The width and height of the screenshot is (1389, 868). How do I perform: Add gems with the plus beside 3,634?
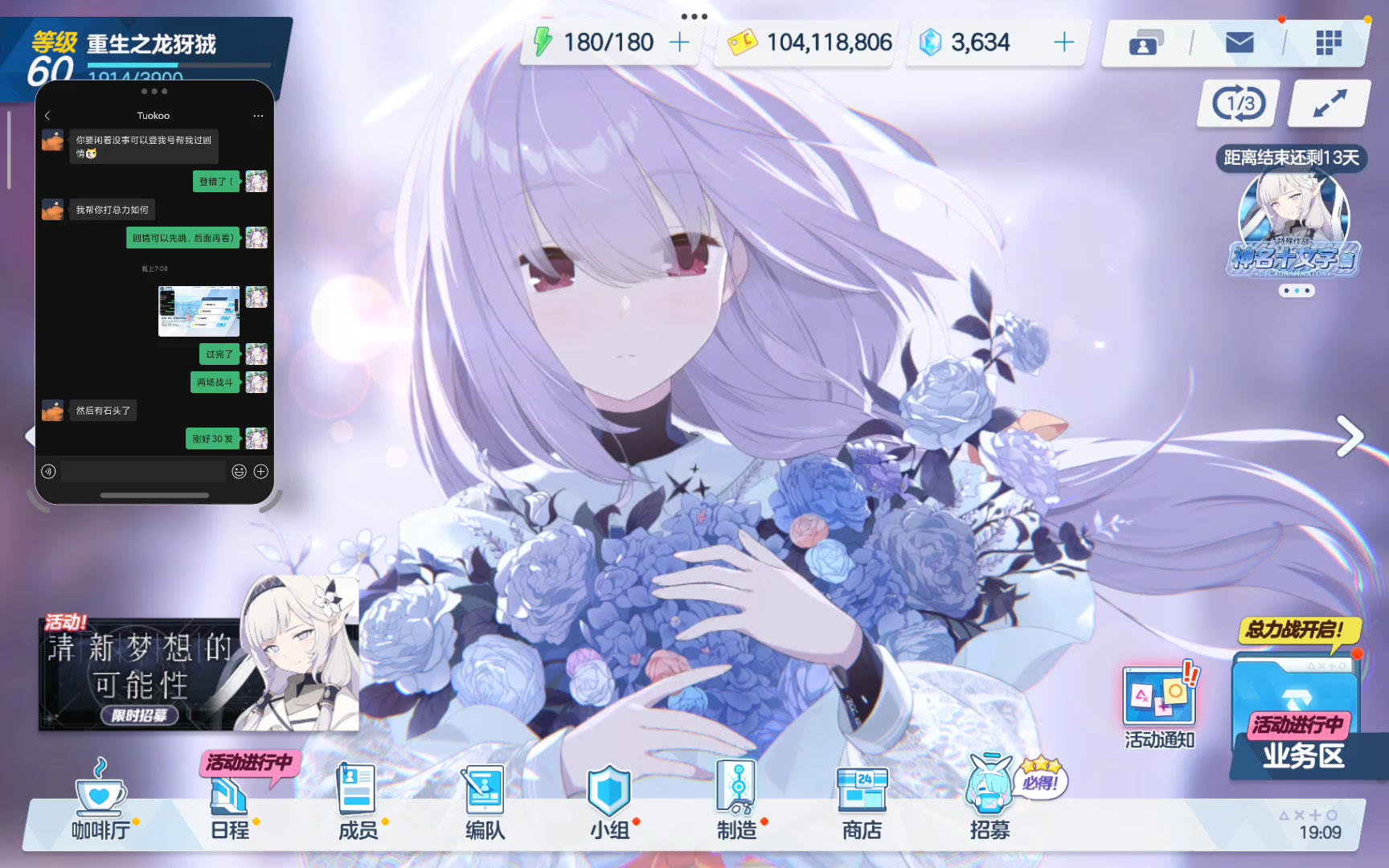click(1063, 42)
